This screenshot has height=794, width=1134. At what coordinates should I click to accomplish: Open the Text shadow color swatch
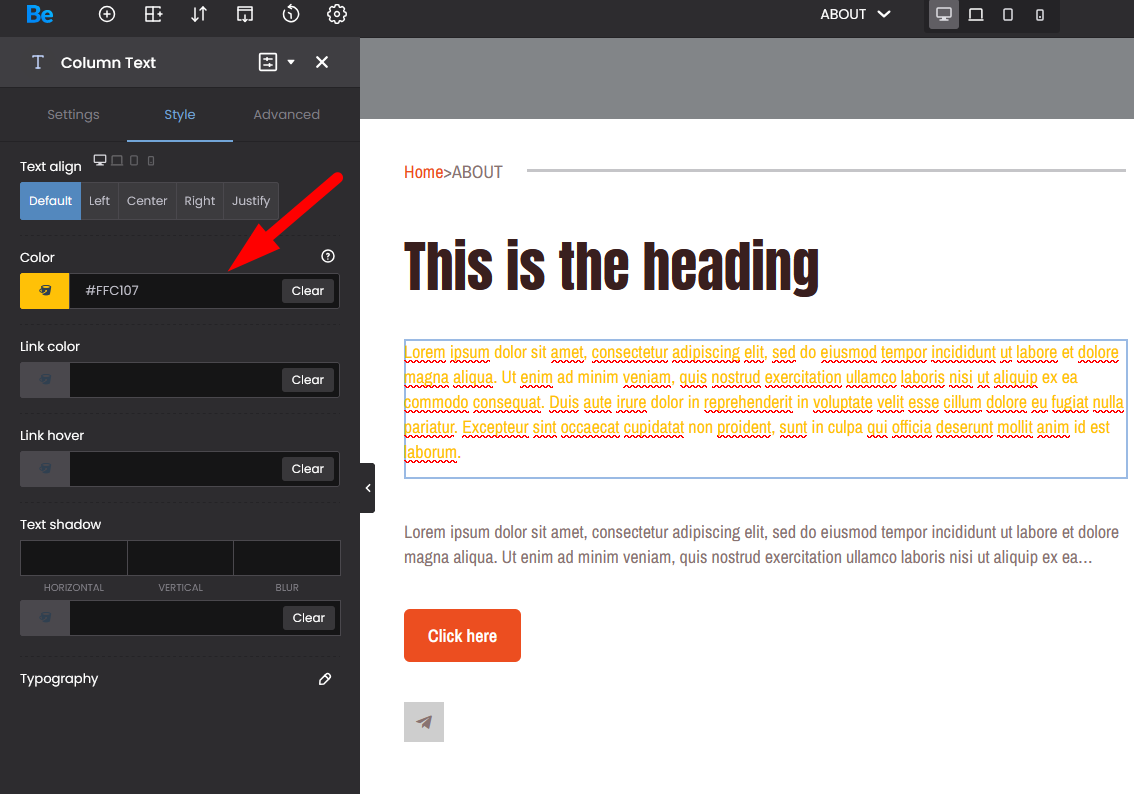(45, 618)
